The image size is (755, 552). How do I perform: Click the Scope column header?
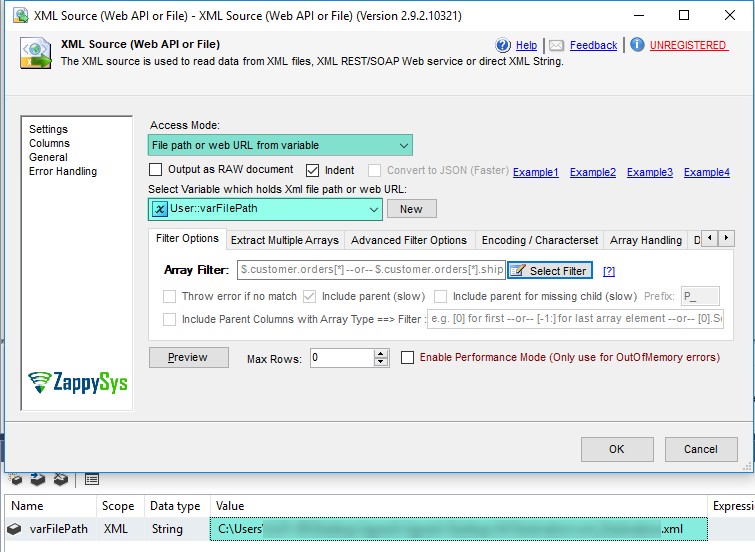click(x=118, y=506)
